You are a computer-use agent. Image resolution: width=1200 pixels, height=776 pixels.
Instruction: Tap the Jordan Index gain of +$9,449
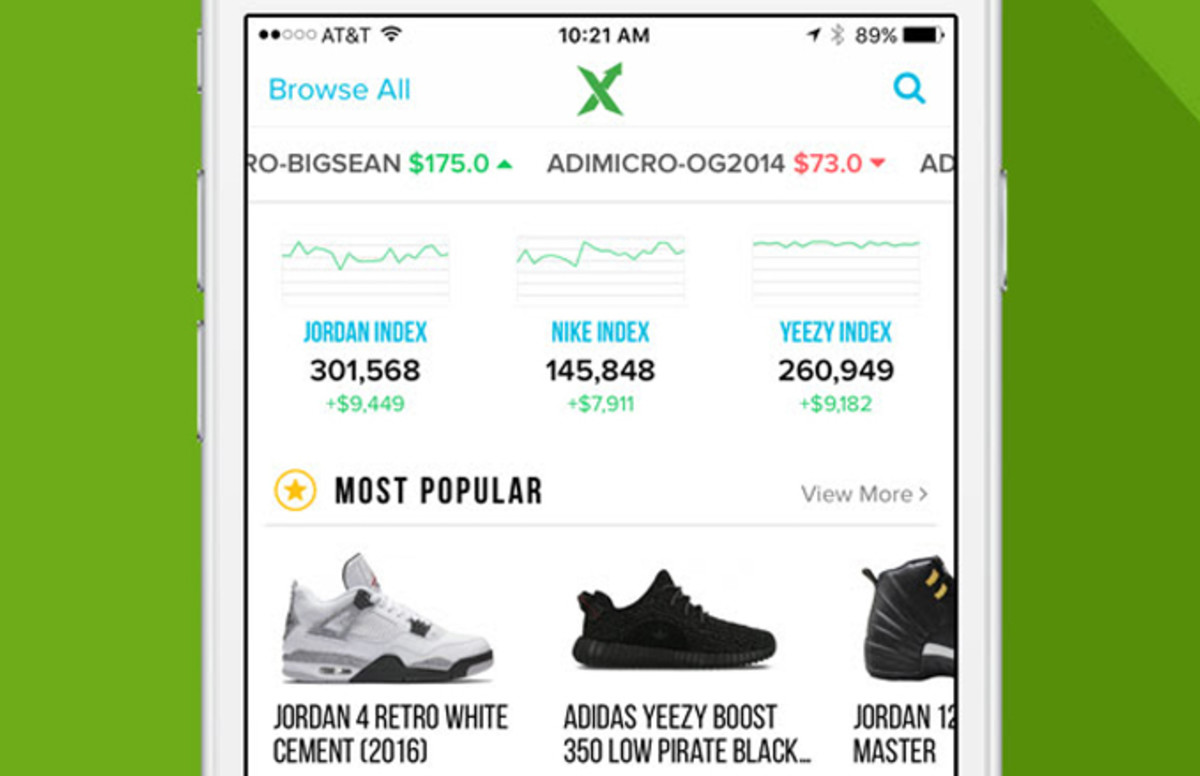pyautogui.click(x=366, y=403)
